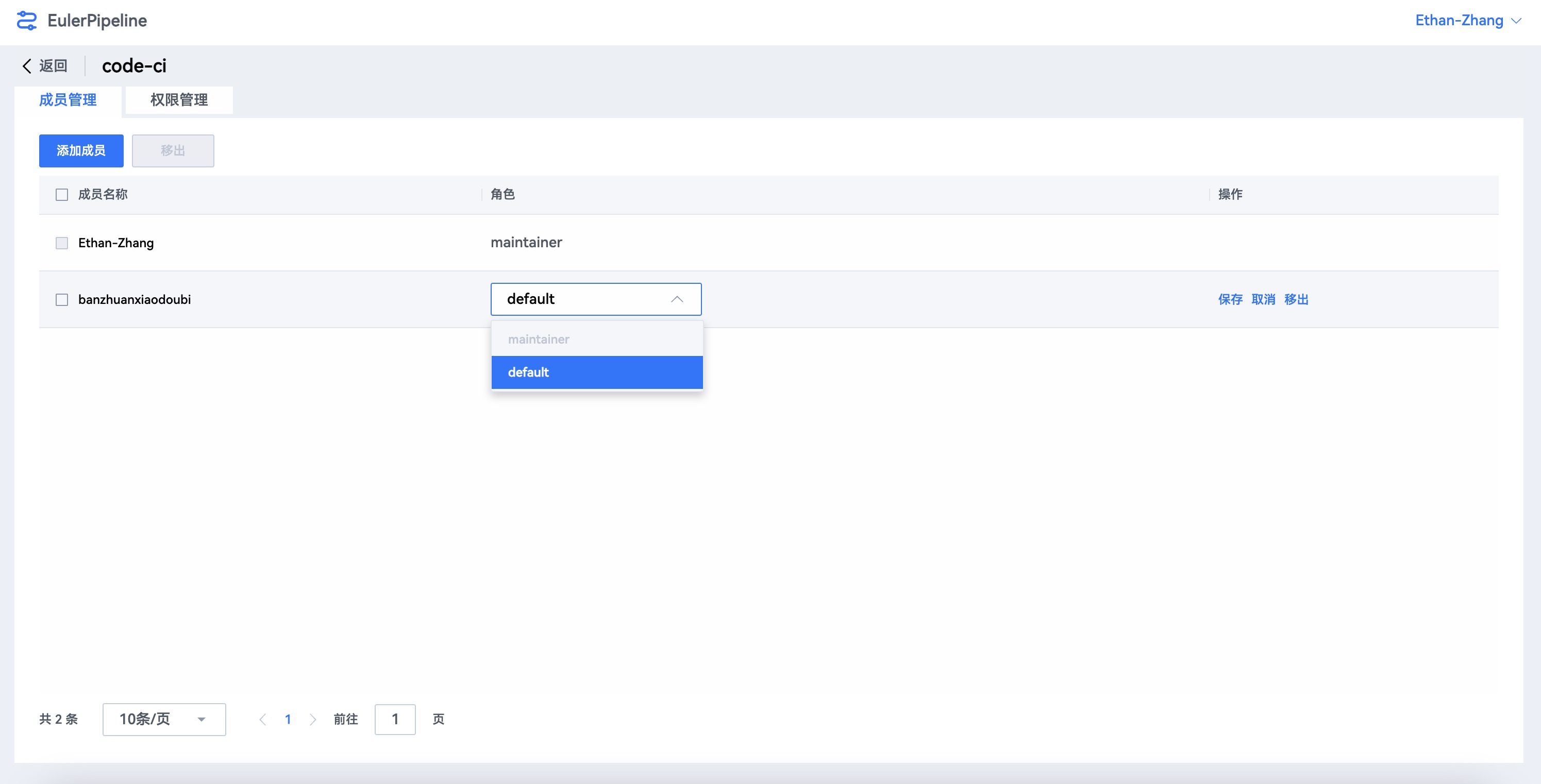Check the banzhuanxiaodoubi row checkbox
1541x784 pixels.
point(62,300)
